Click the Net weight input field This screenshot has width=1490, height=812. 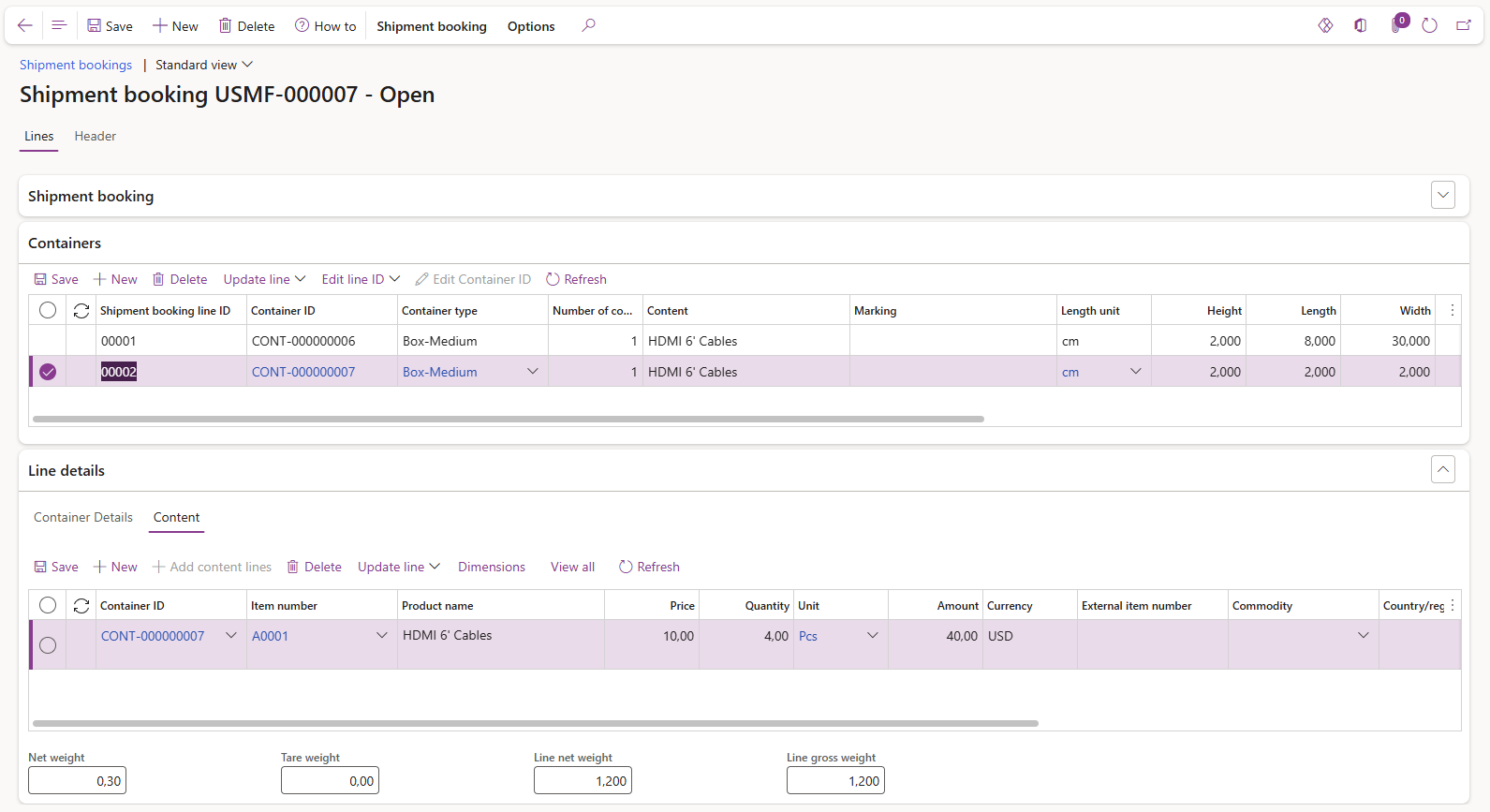77,780
